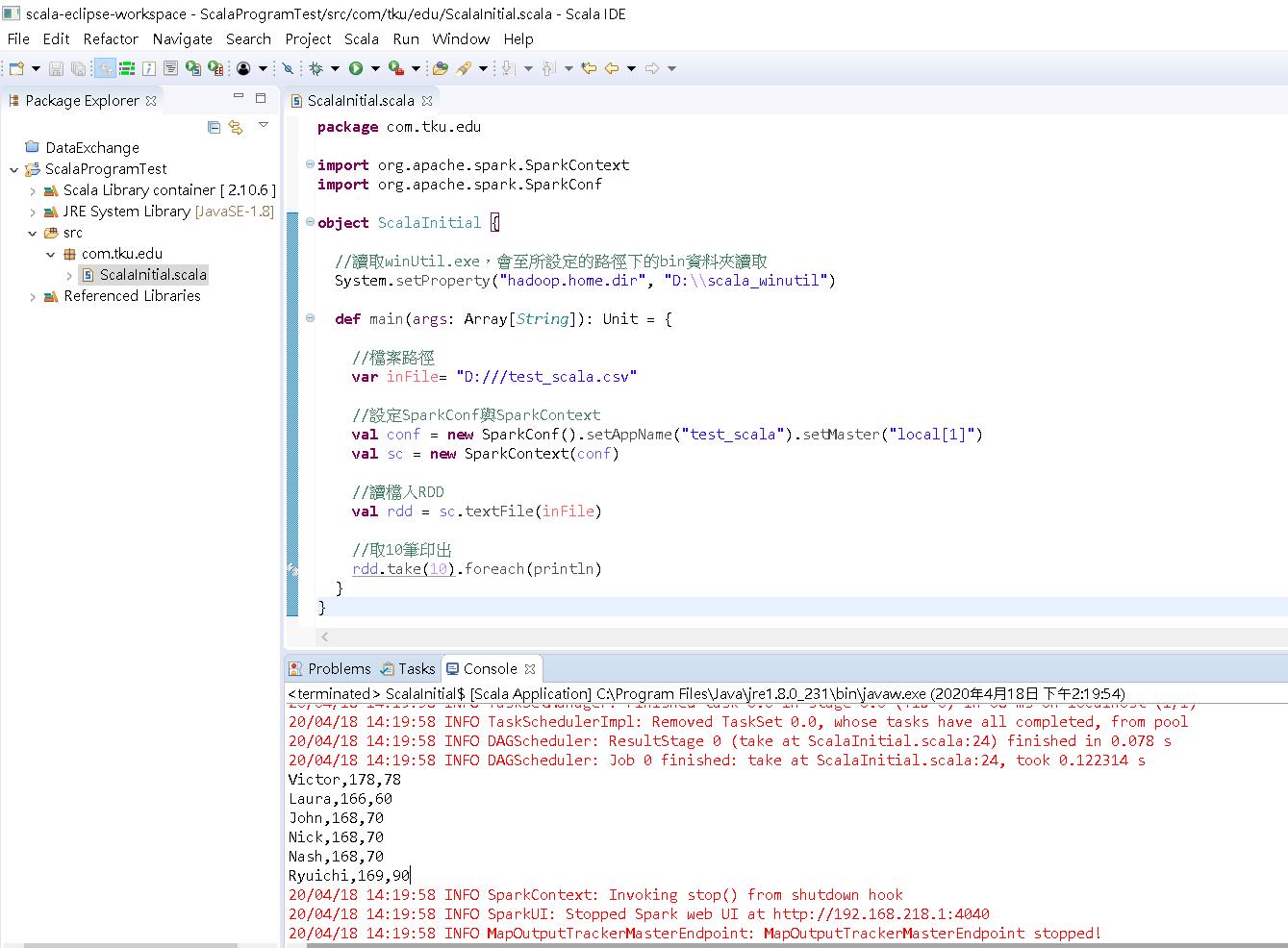Viewport: 1288px width, 948px height.
Task: Fold the main method in the editor
Action: click(x=310, y=318)
